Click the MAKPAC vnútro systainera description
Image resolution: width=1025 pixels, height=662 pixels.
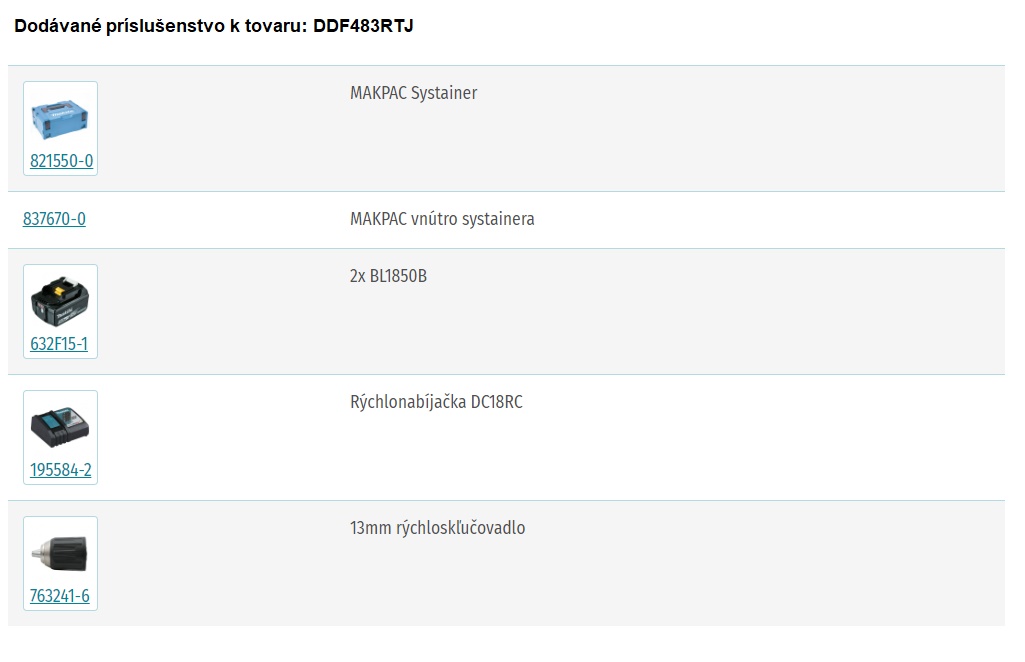442,219
